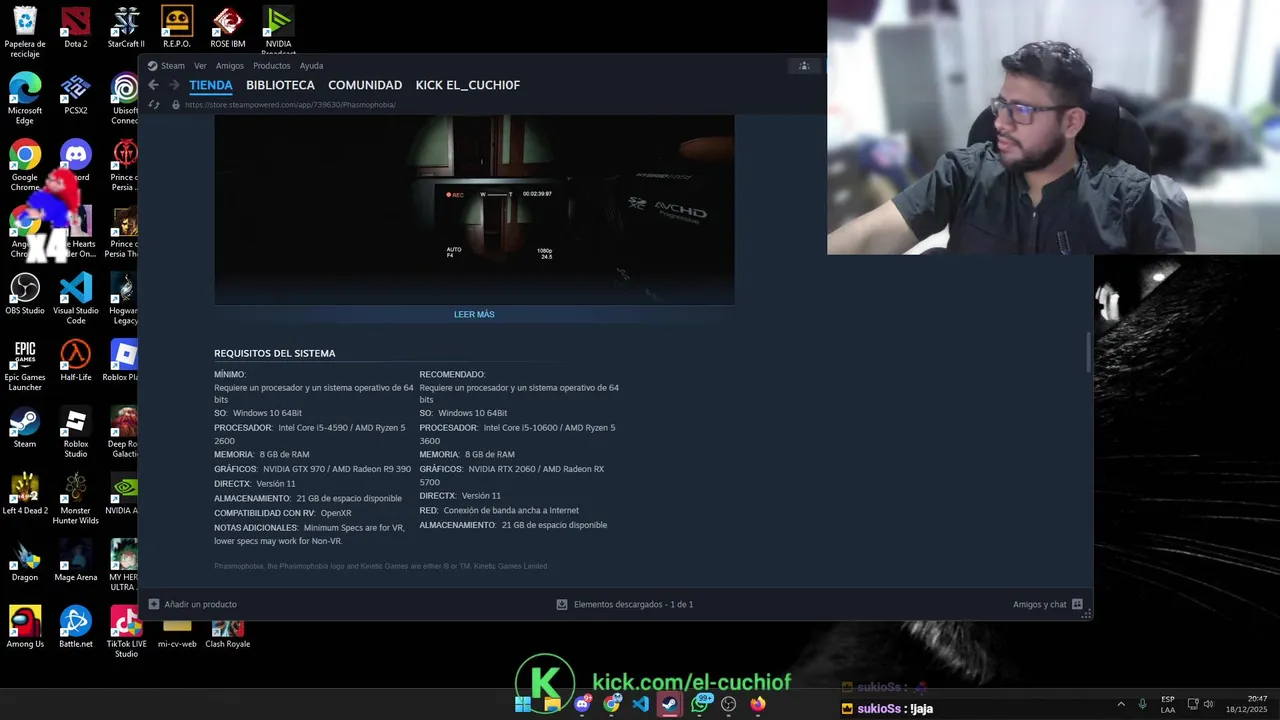The width and height of the screenshot is (1280, 720).
Task: Open the mi-cv-web desktop folder
Action: tap(177, 635)
